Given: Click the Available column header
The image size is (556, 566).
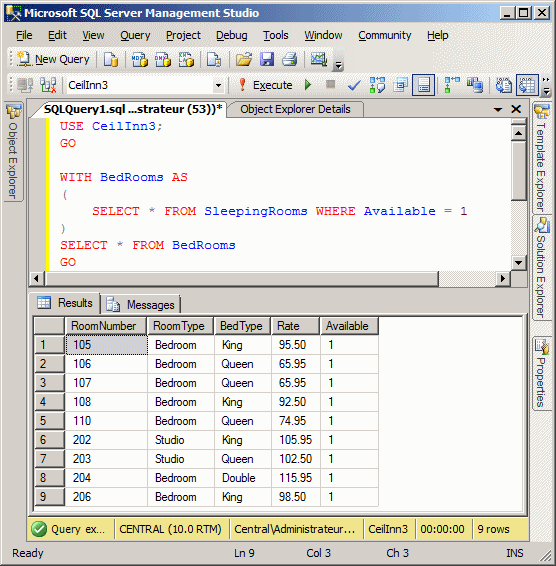Looking at the screenshot, I should [x=349, y=326].
